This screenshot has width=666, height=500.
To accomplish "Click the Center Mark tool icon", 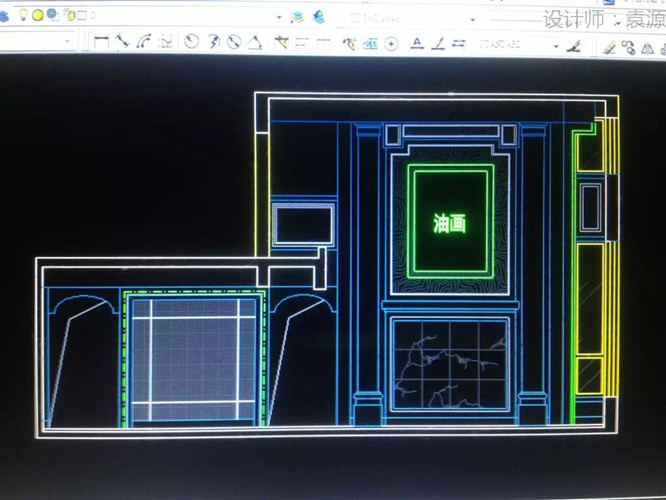I will point(391,43).
